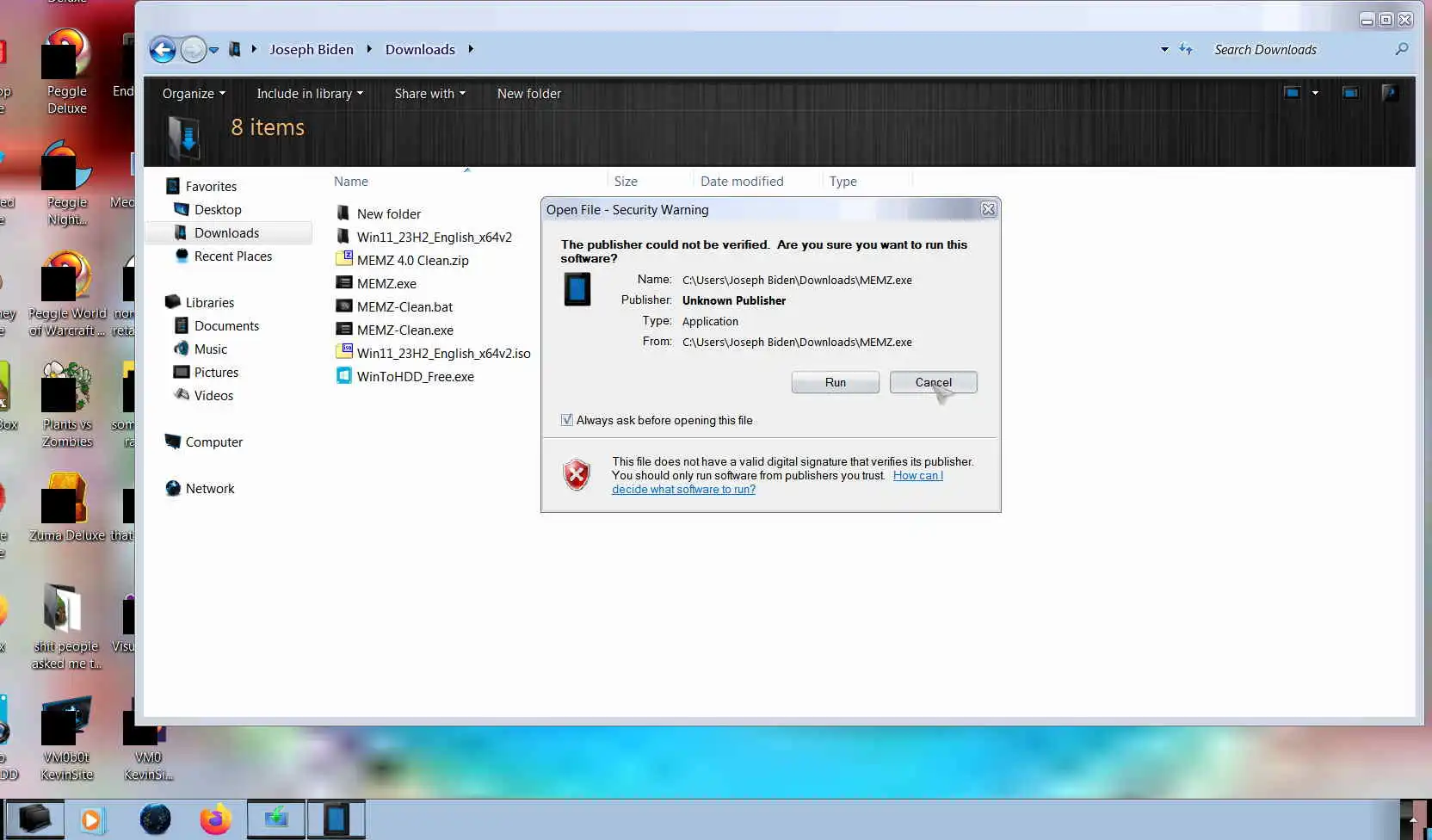Click New folder in the toolbar

tap(528, 93)
